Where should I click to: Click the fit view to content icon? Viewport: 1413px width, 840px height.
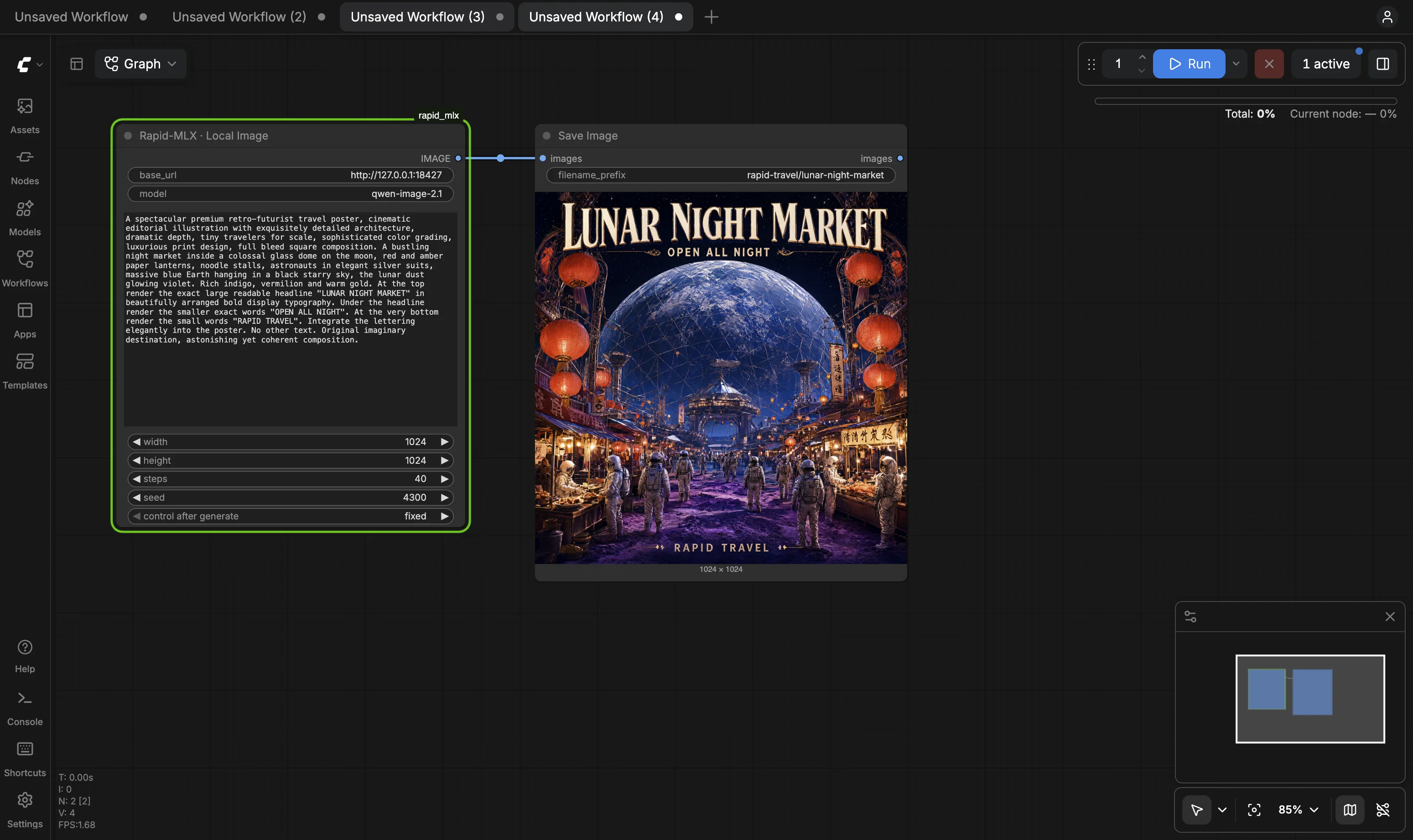pos(1254,809)
